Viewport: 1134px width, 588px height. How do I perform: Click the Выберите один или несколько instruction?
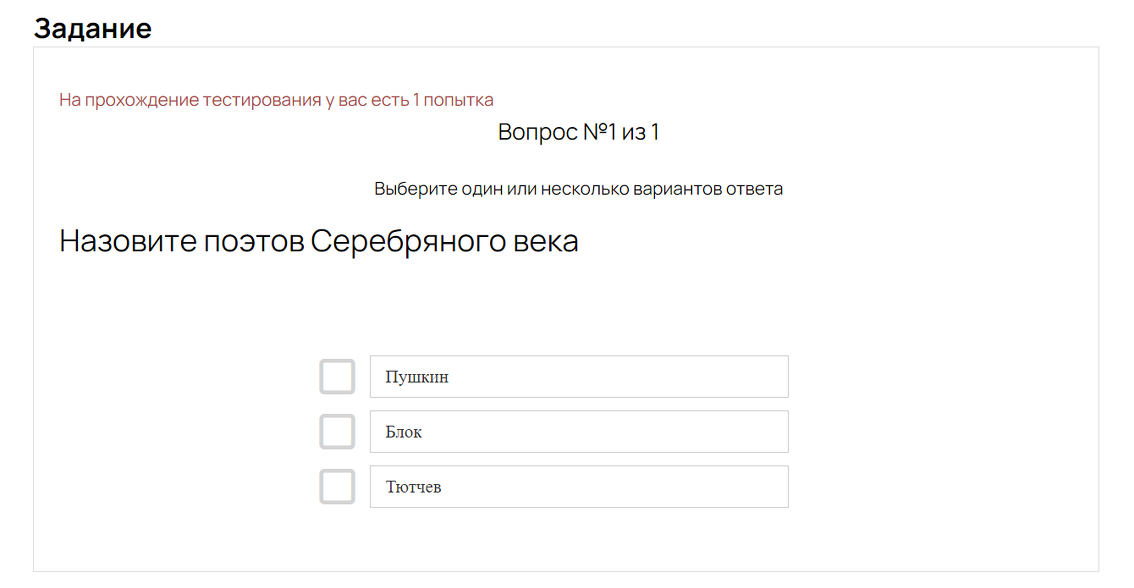click(578, 189)
